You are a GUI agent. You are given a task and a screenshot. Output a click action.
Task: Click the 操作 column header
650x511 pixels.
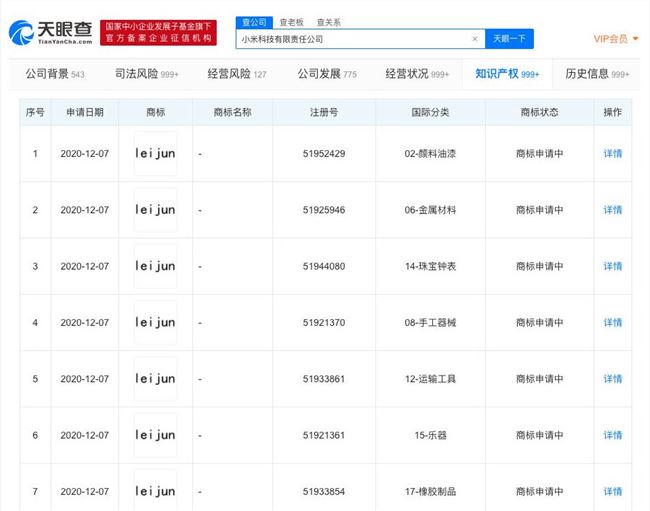click(x=613, y=112)
